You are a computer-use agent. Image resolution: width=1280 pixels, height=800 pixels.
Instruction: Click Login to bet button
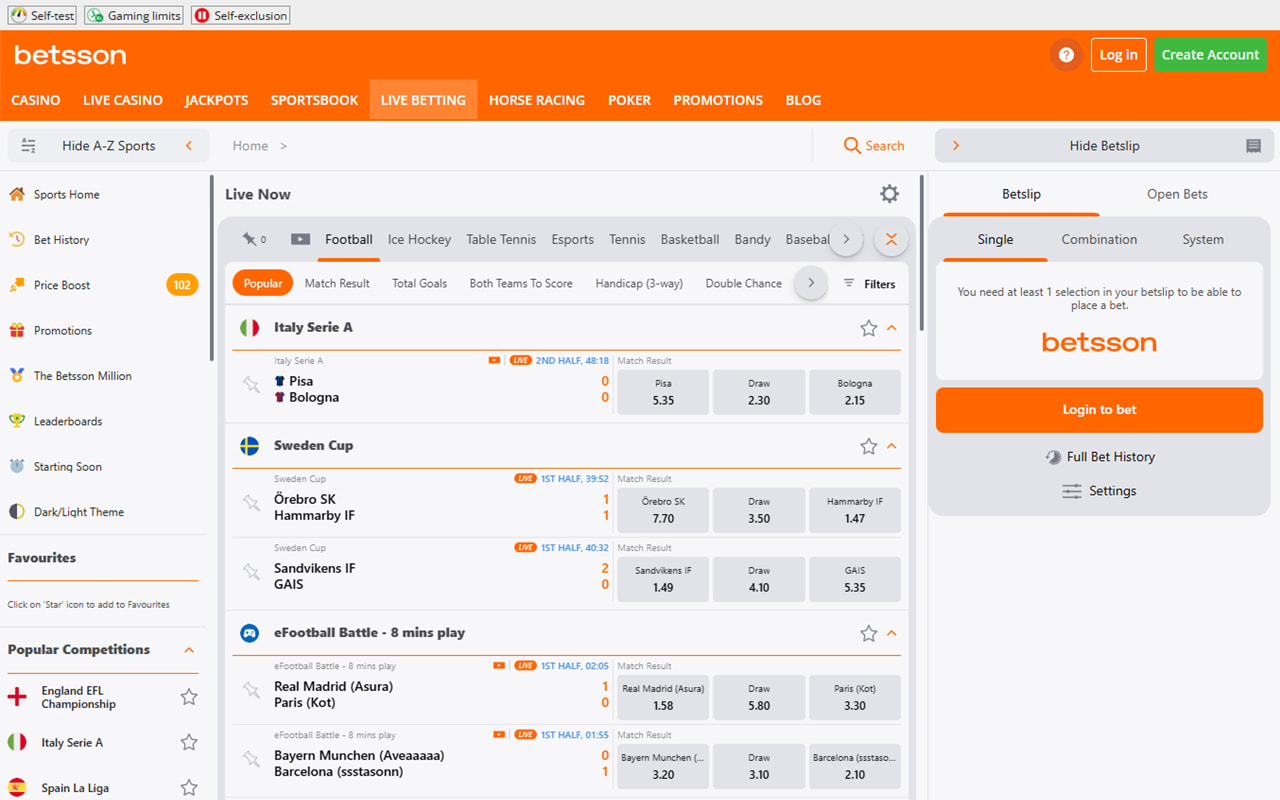pyautogui.click(x=1099, y=410)
